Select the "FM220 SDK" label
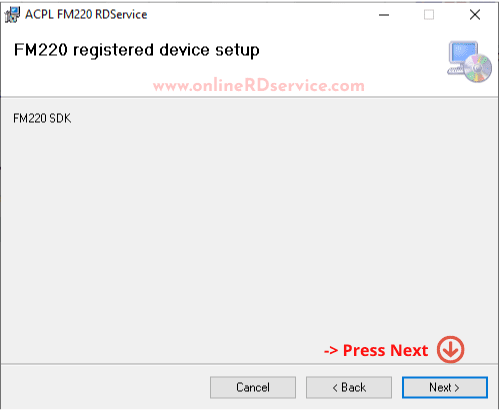Screen dimensions: 499x411 (42, 118)
